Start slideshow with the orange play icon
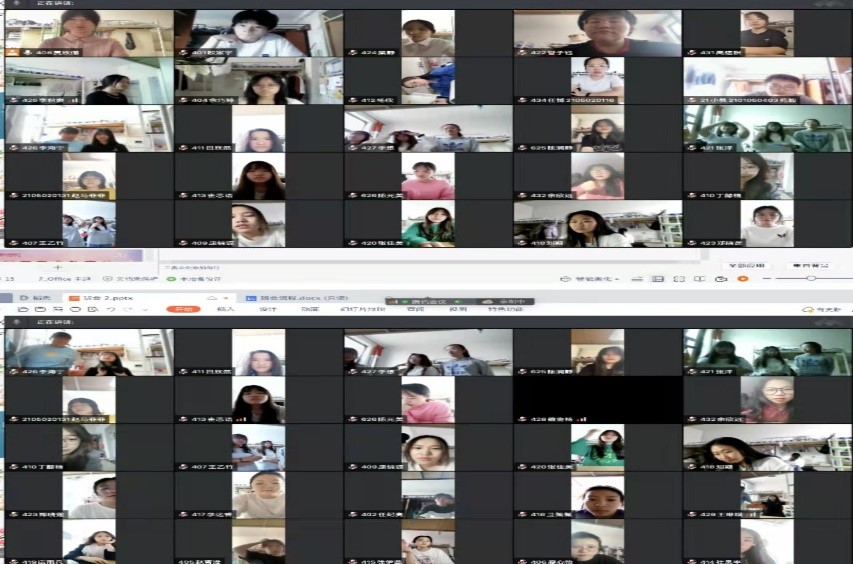Screen dimensions: 853x564 pyautogui.click(x=742, y=279)
